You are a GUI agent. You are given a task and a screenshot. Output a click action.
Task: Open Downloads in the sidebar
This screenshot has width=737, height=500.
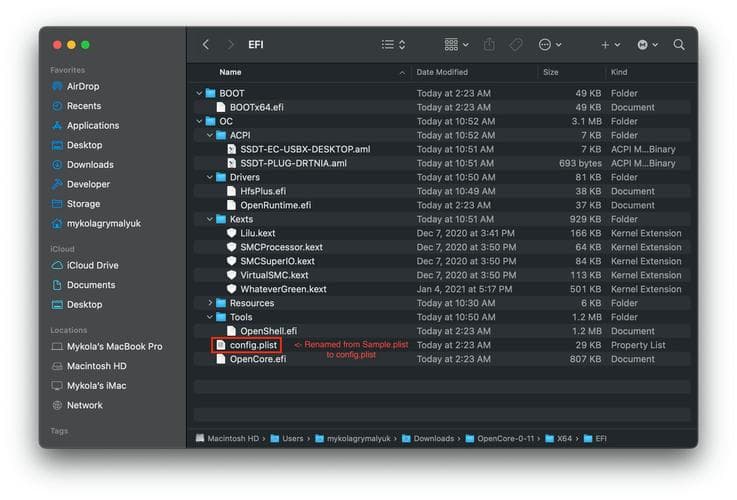[82, 165]
